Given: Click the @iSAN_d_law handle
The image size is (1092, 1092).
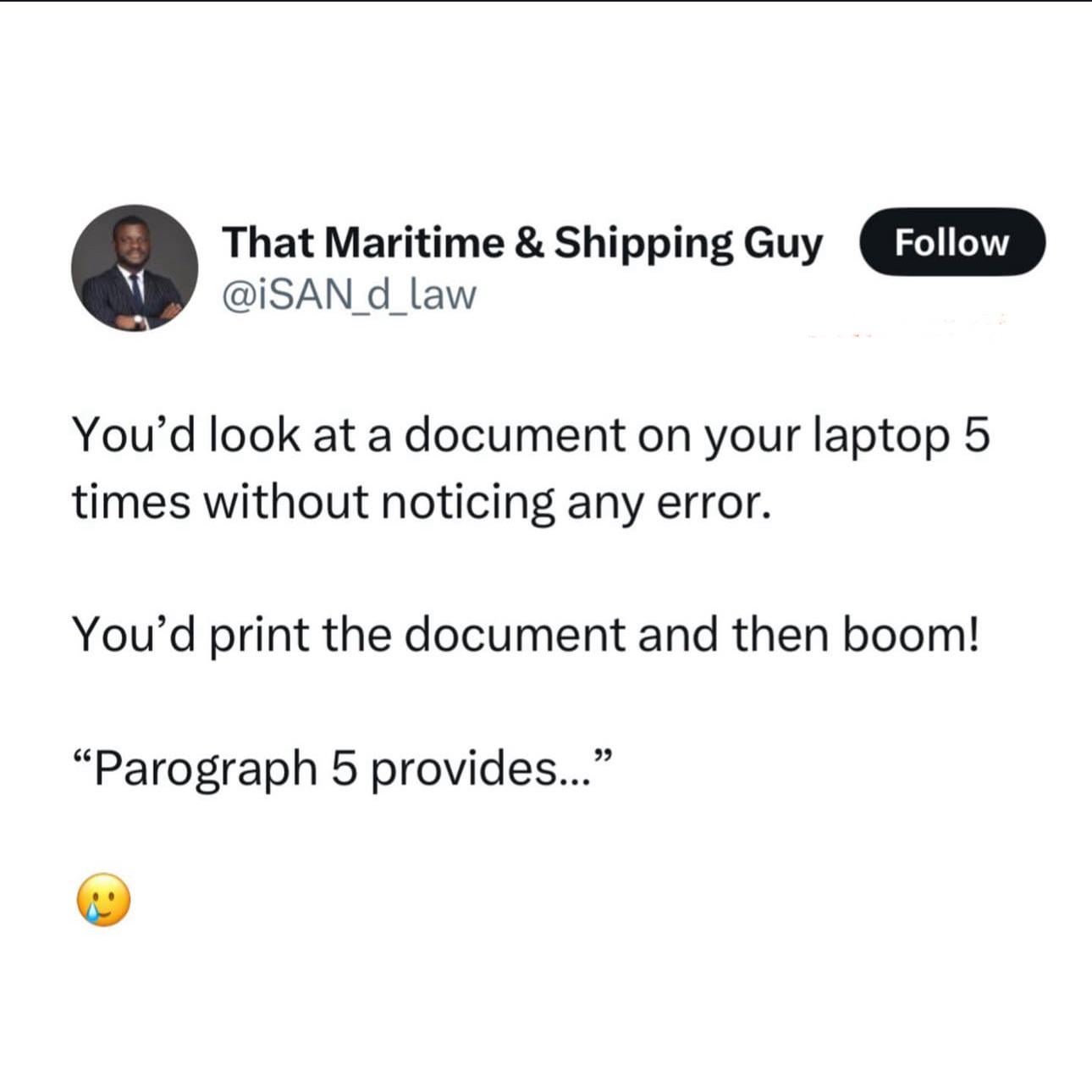Looking at the screenshot, I should coord(349,295).
